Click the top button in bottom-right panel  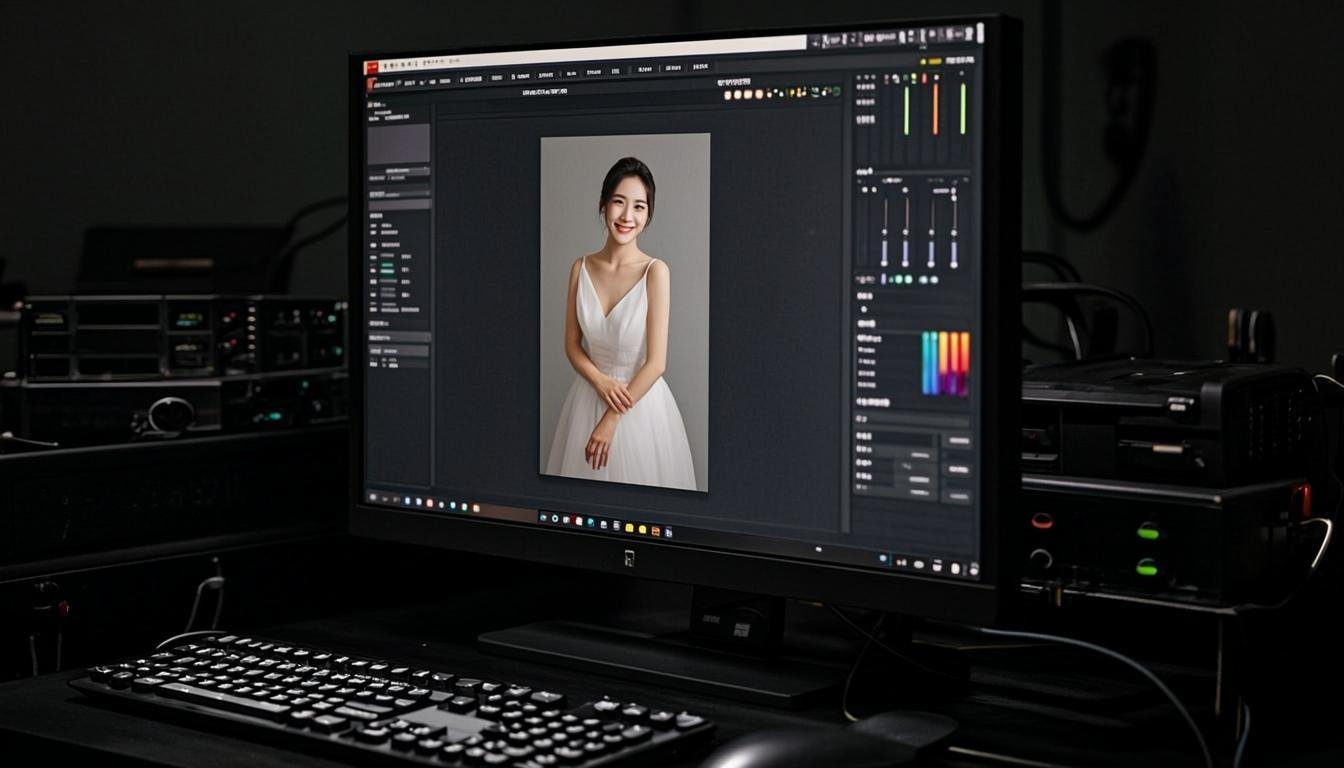957,440
